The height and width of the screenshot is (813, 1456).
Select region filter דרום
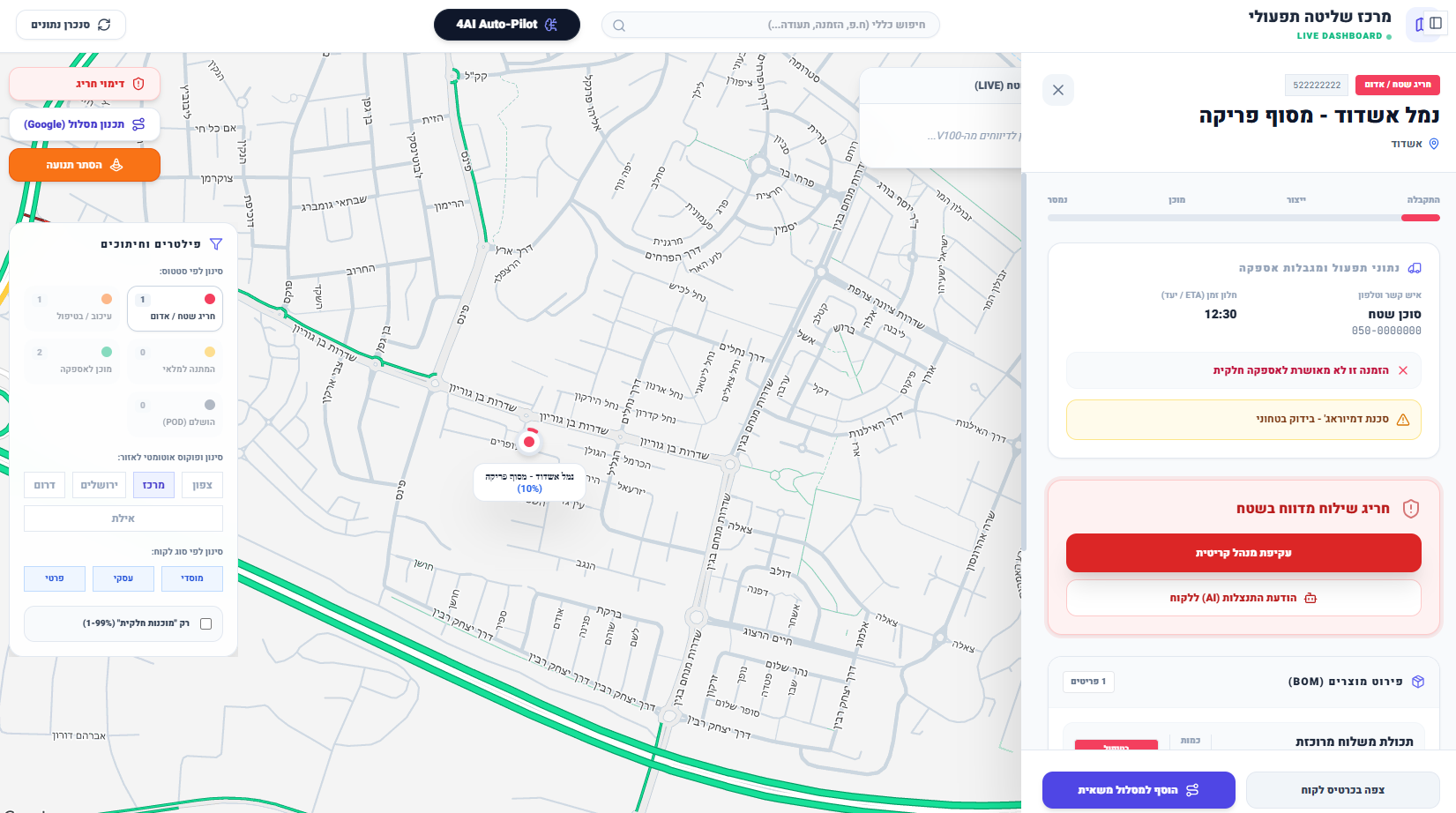(x=44, y=485)
